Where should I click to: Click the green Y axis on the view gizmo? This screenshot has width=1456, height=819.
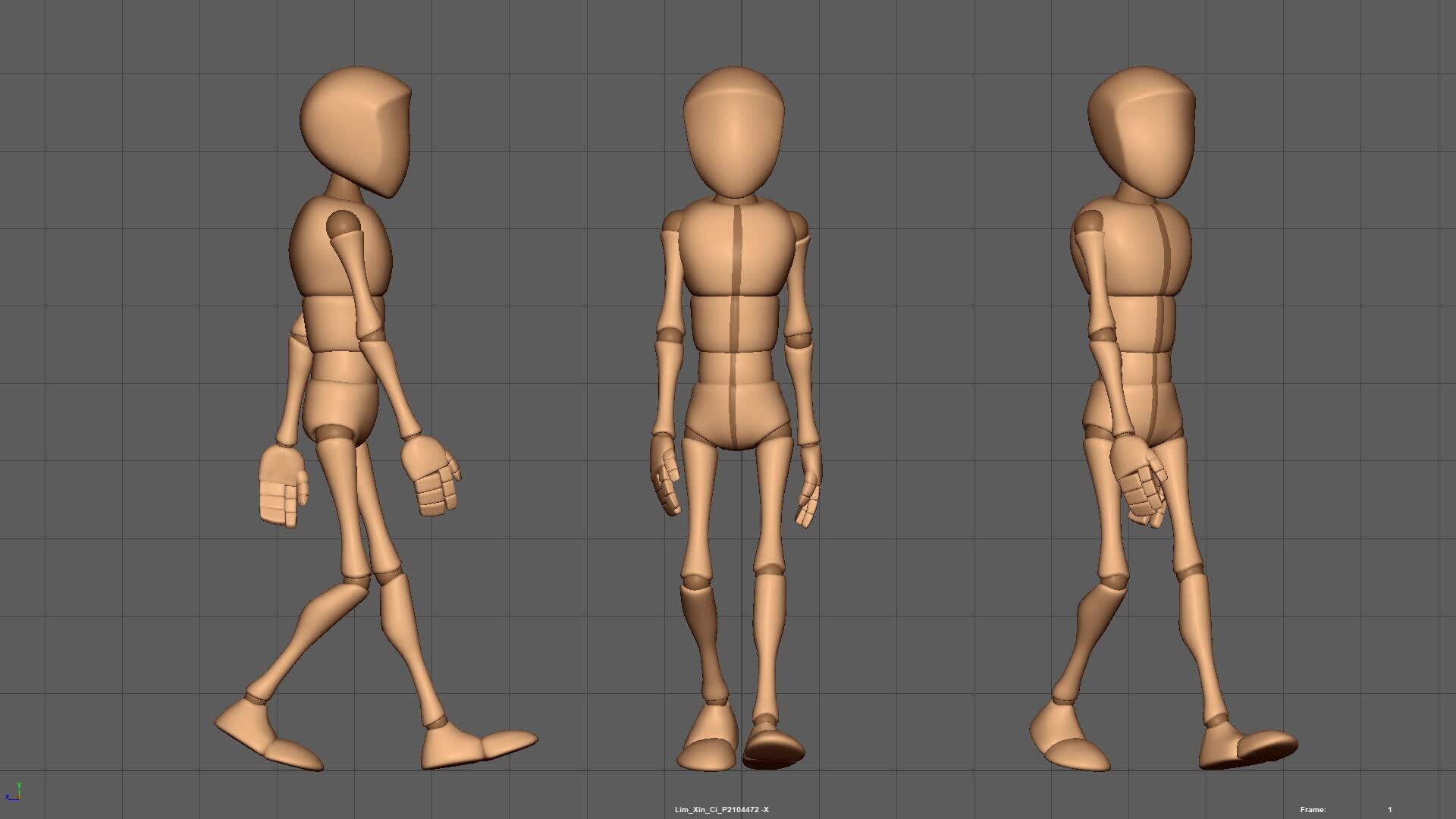(x=19, y=786)
